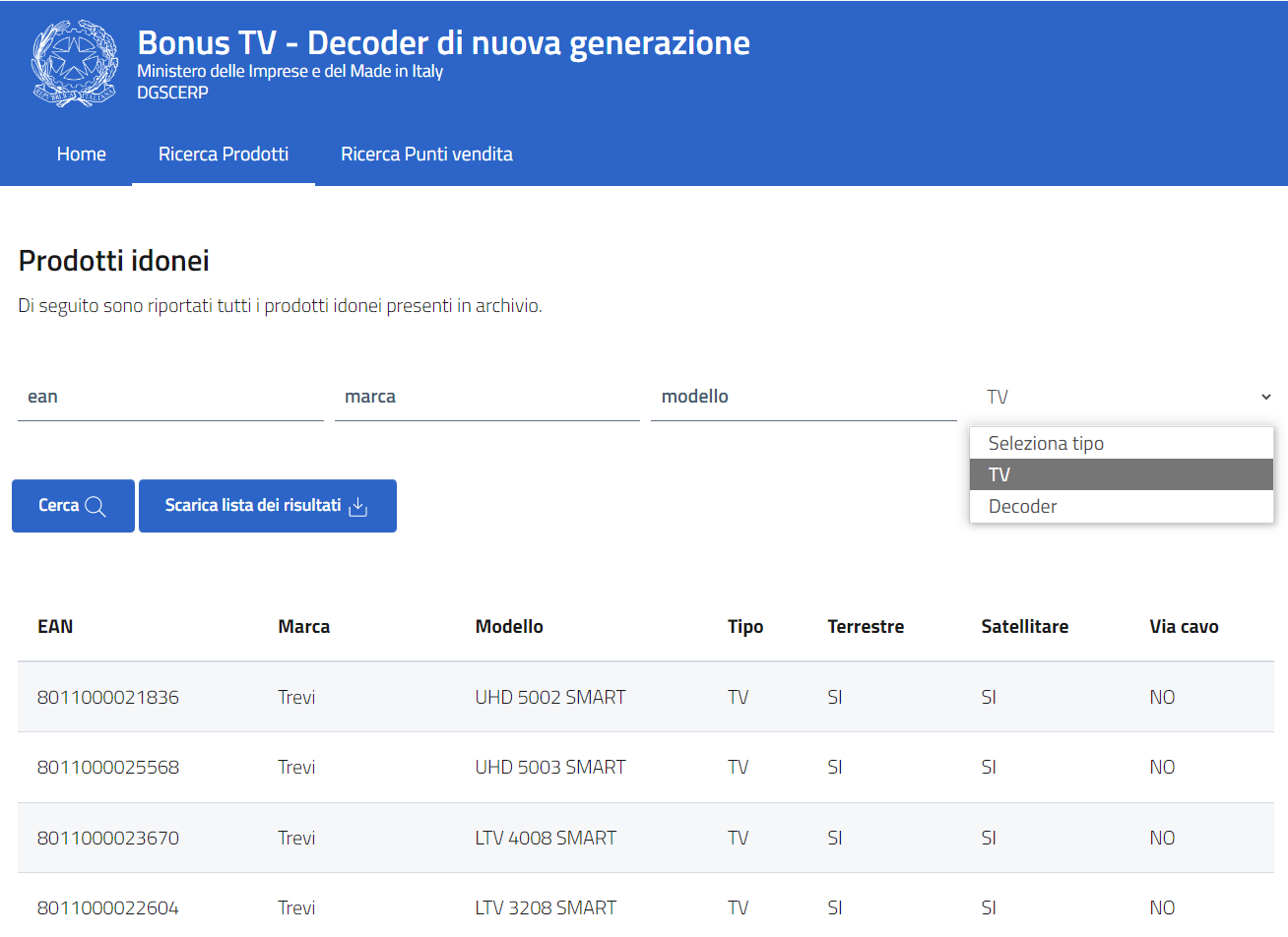This screenshot has width=1288, height=937.
Task: Select 'Seleziona tipo' from the dropdown list
Action: point(1046,443)
